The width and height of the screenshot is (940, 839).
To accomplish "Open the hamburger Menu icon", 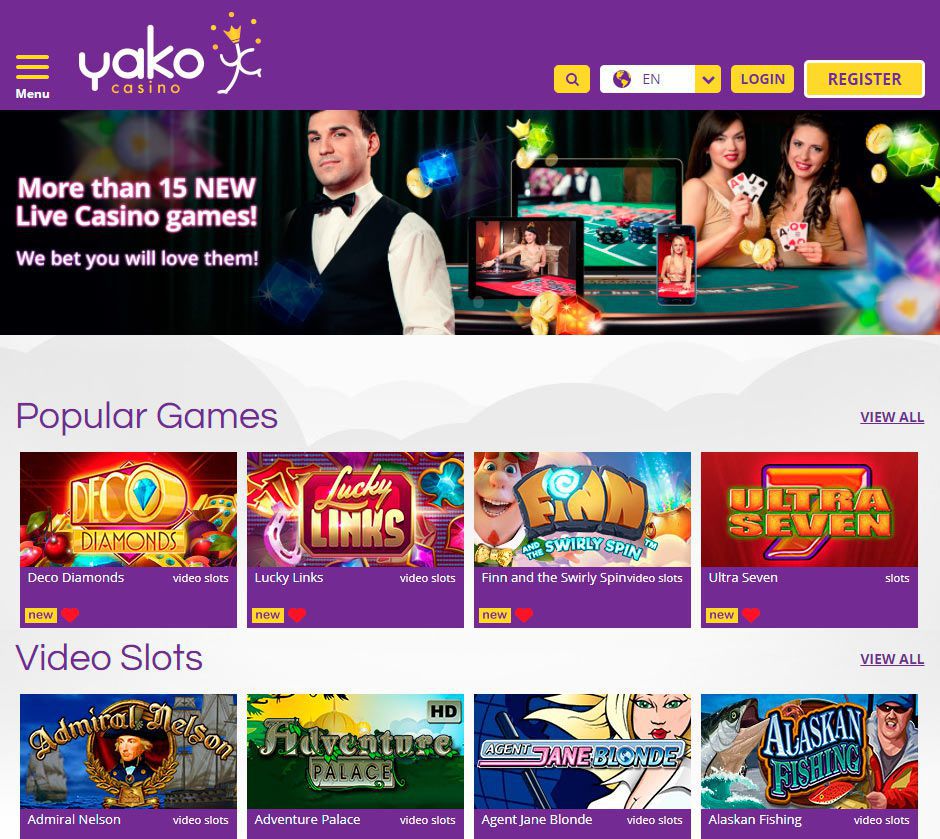I will point(32,67).
